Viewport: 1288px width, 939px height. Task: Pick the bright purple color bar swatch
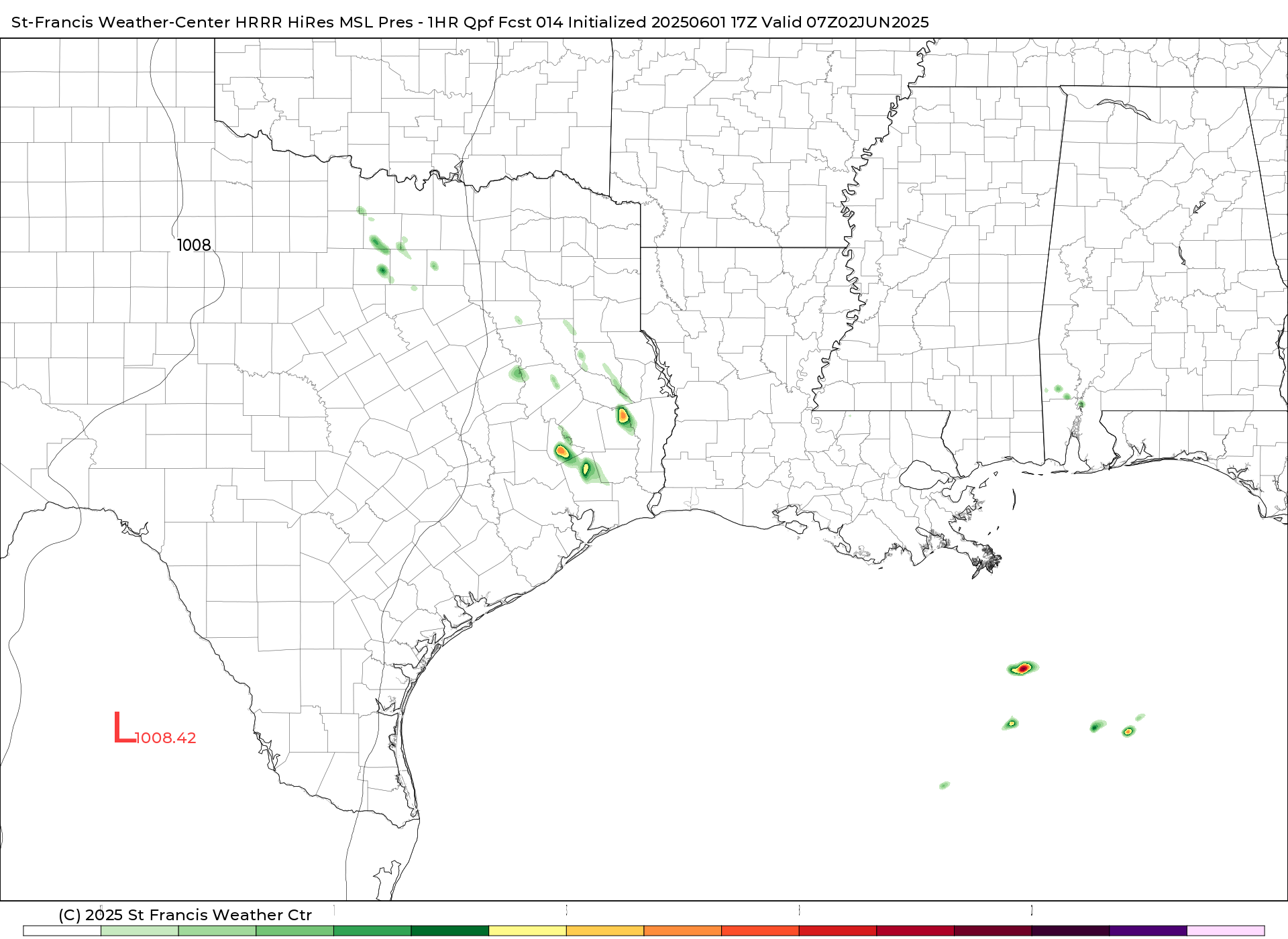pos(1148,931)
